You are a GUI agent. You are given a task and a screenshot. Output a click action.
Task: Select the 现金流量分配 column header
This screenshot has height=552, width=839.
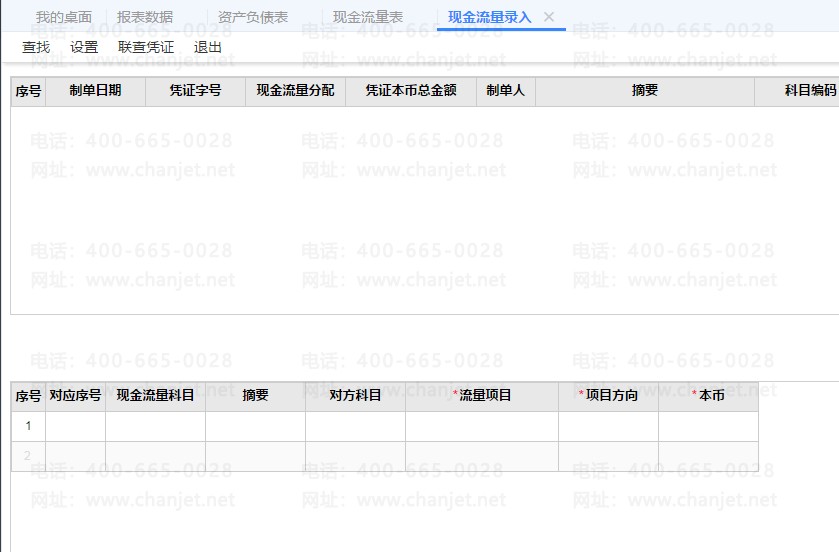click(295, 91)
